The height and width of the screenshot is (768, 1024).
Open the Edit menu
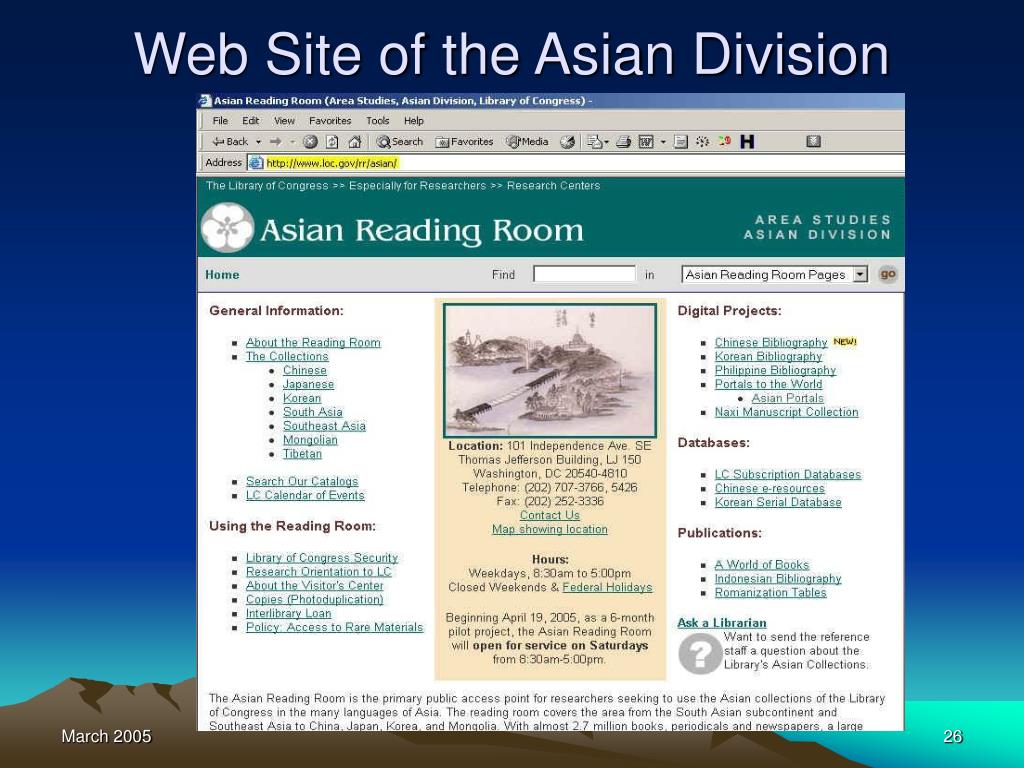tap(250, 121)
